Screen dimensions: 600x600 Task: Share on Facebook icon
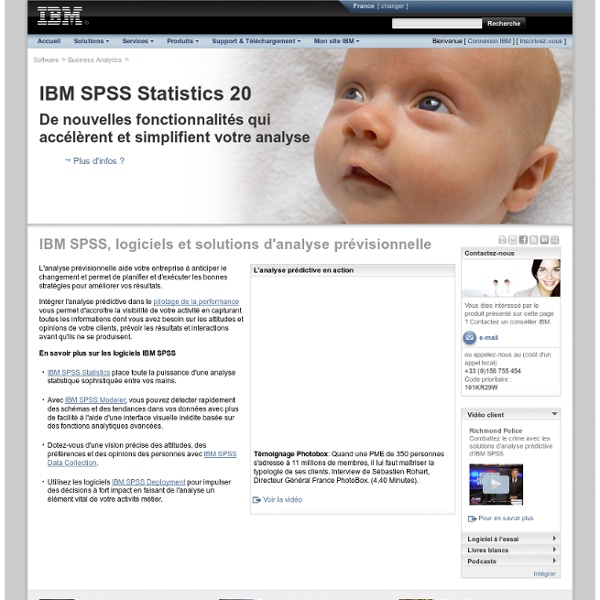click(x=523, y=240)
